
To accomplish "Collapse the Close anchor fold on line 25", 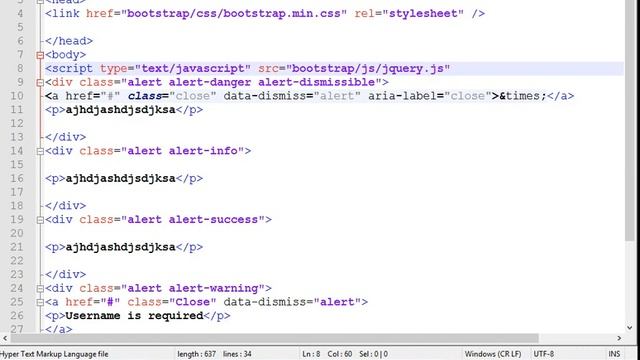I will click(x=40, y=302).
